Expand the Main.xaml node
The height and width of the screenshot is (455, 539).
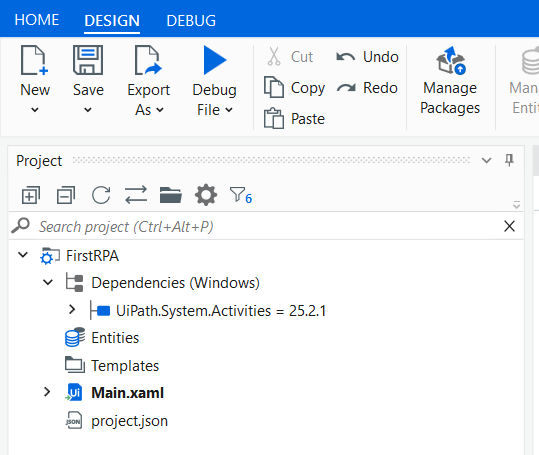coord(47,392)
